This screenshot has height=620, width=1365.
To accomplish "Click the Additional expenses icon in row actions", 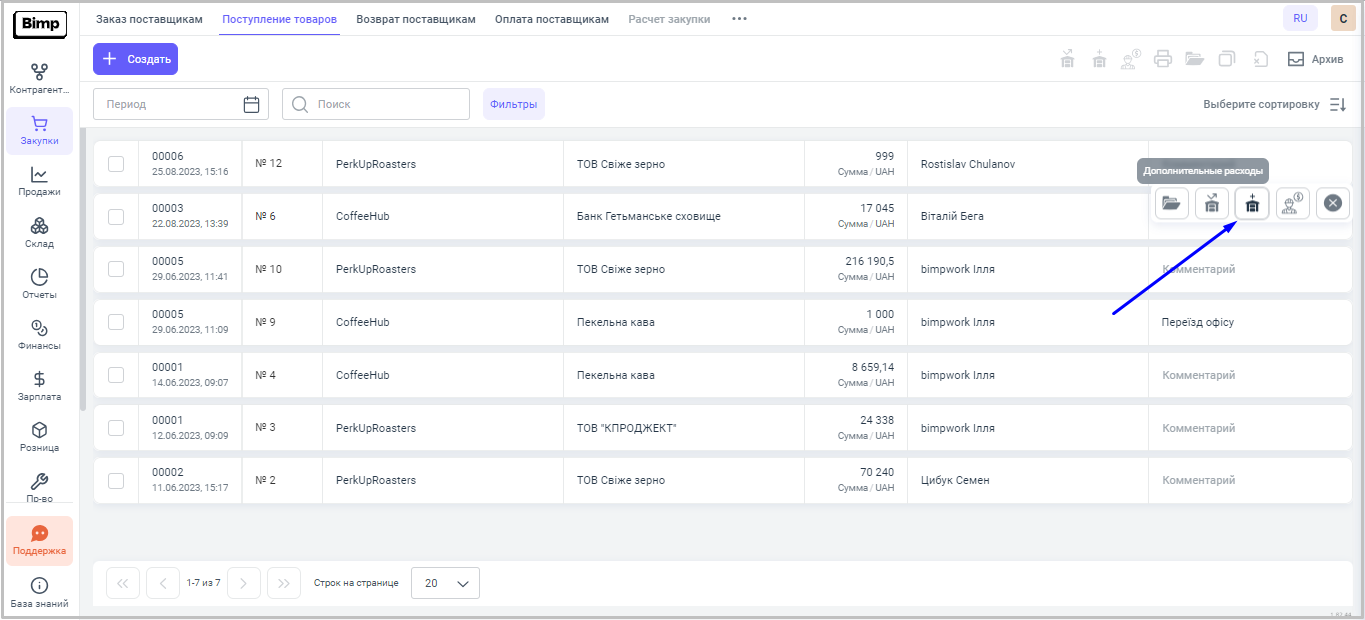I will click(1251, 203).
